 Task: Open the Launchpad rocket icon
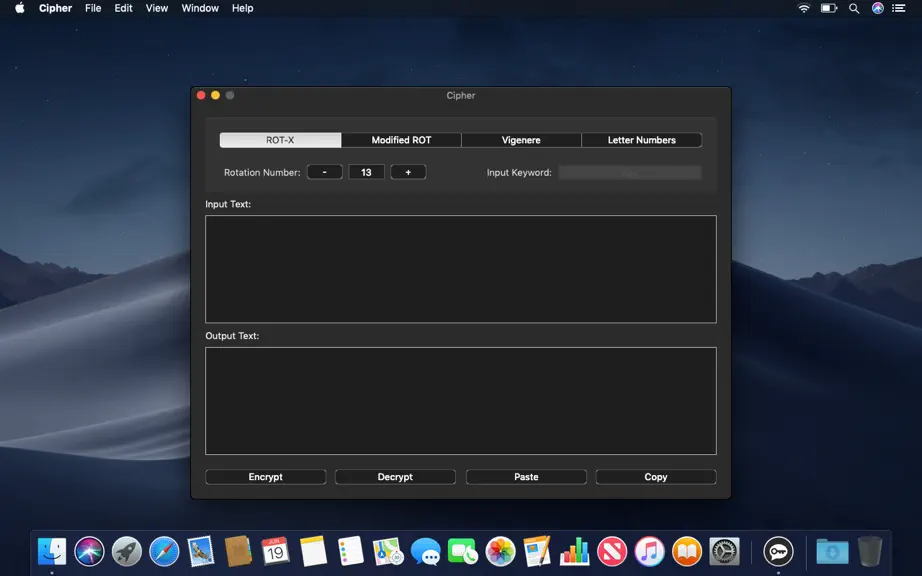point(127,552)
